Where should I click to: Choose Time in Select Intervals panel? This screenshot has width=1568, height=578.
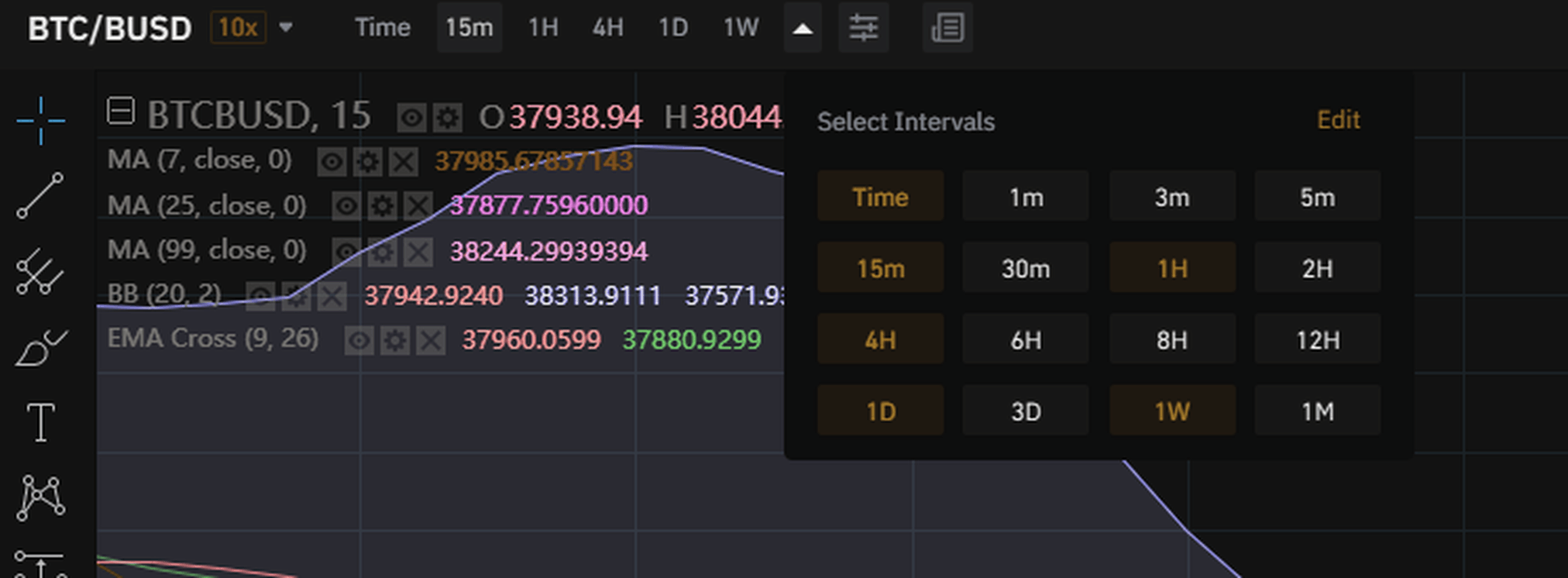pyautogui.click(x=881, y=197)
